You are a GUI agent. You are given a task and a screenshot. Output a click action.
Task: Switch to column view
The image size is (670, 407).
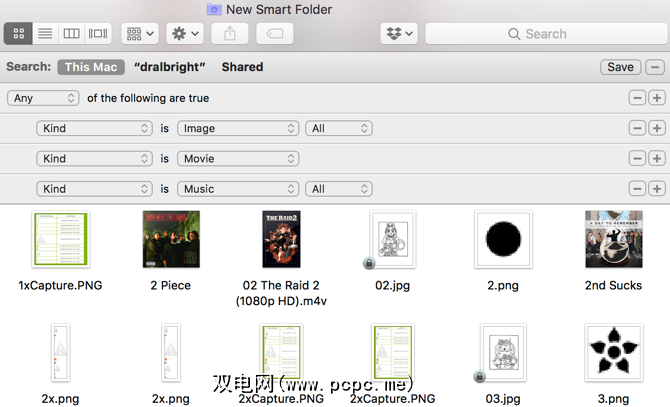[x=71, y=34]
